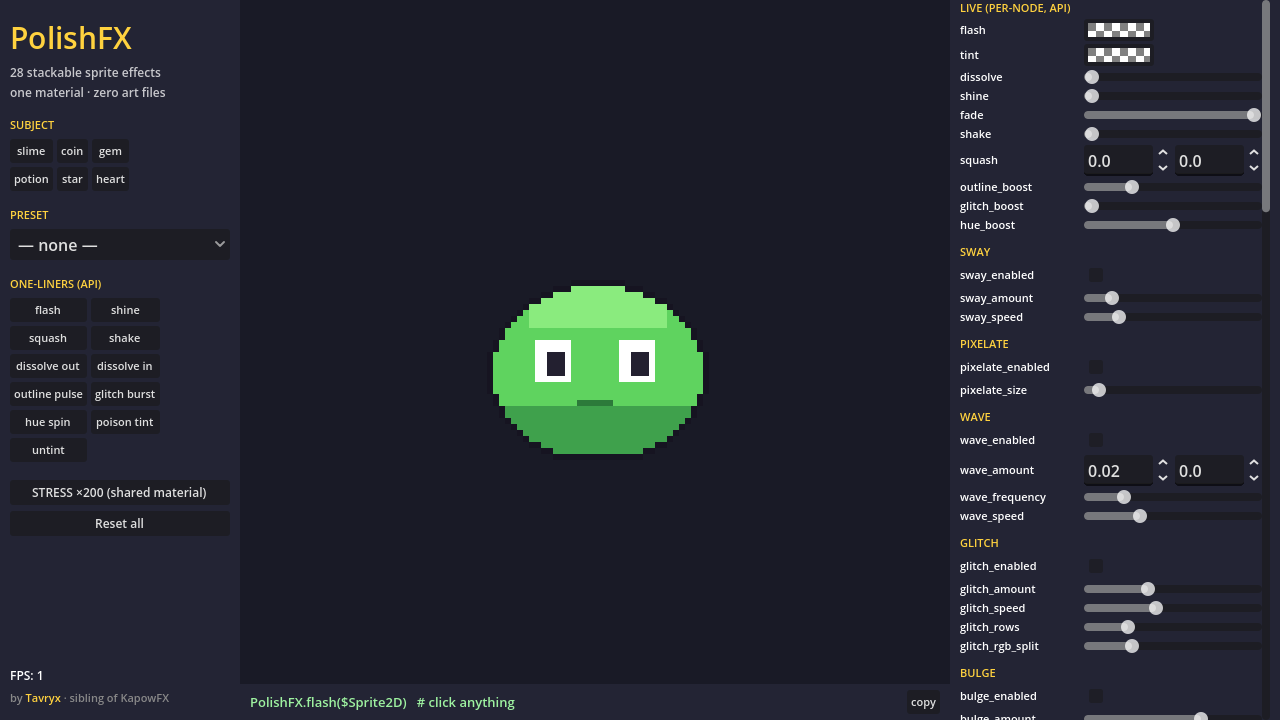1280x720 pixels.
Task: Adjust the glitch_rows slider
Action: [1172, 627]
